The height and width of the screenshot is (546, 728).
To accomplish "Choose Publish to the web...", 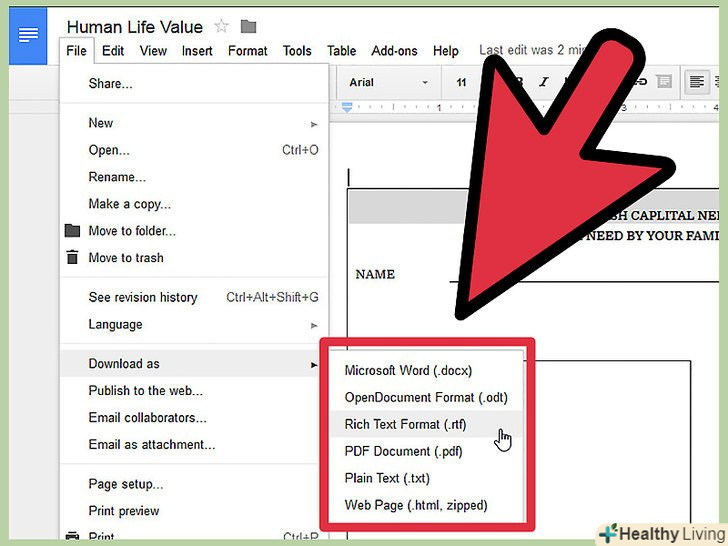I will pos(194,391).
